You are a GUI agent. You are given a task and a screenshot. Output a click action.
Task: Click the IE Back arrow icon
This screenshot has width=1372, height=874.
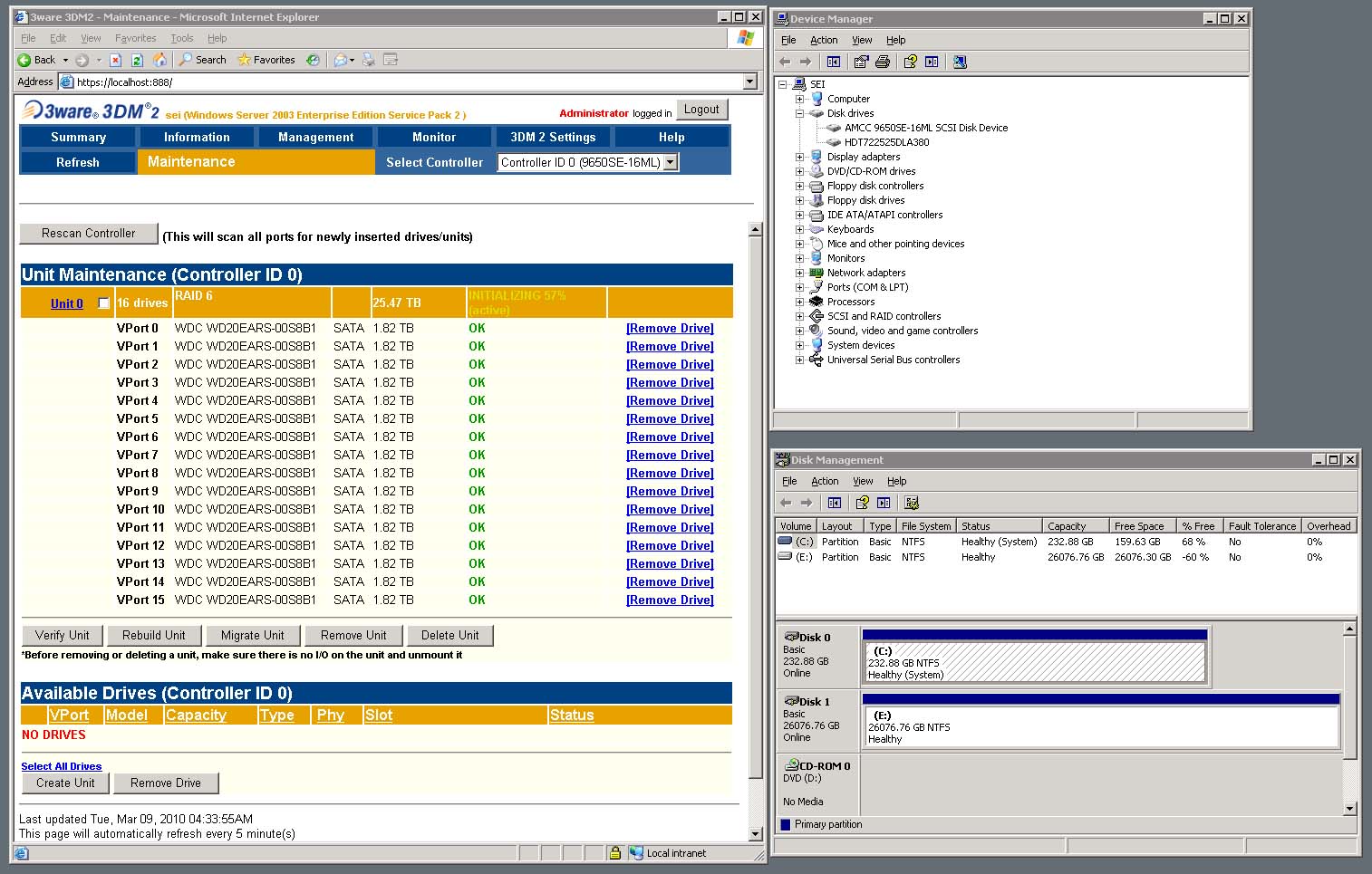(x=24, y=60)
